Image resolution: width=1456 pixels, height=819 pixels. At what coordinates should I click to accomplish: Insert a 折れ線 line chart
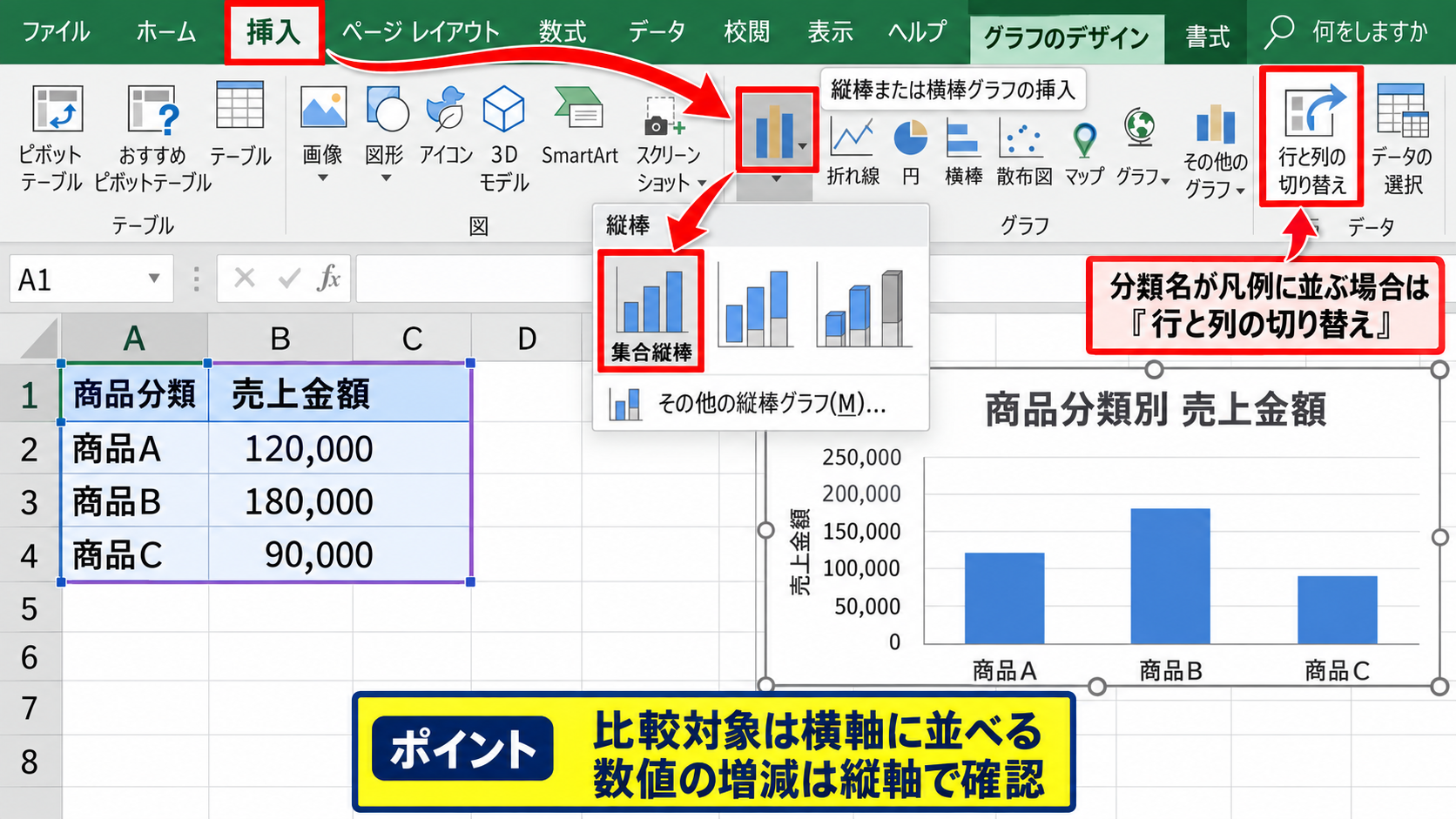[853, 152]
